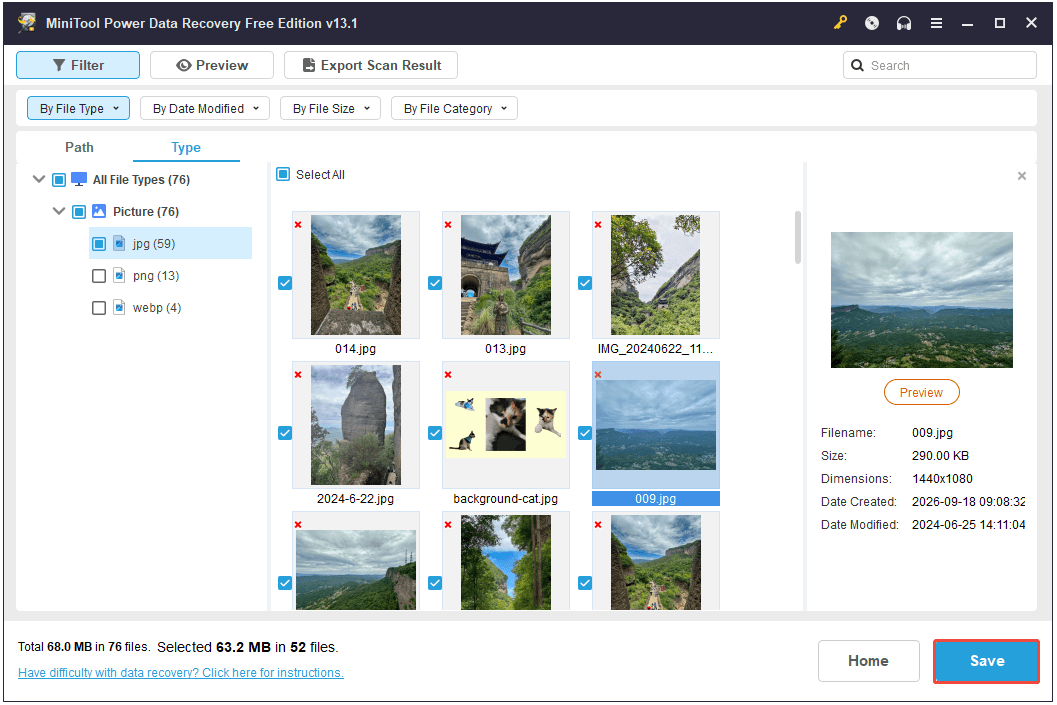Click the large preview image of 009.jpg
This screenshot has height=705, width=1057.
(x=922, y=300)
